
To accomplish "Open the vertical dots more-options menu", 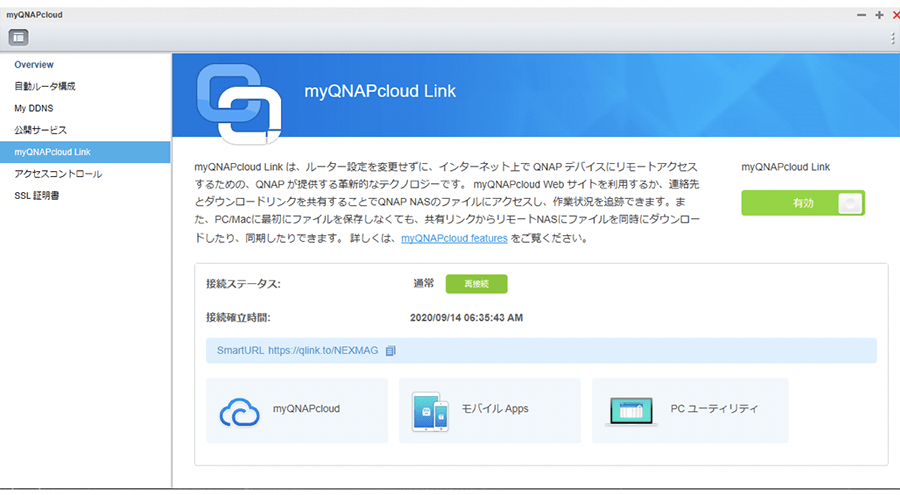I will pos(893,38).
